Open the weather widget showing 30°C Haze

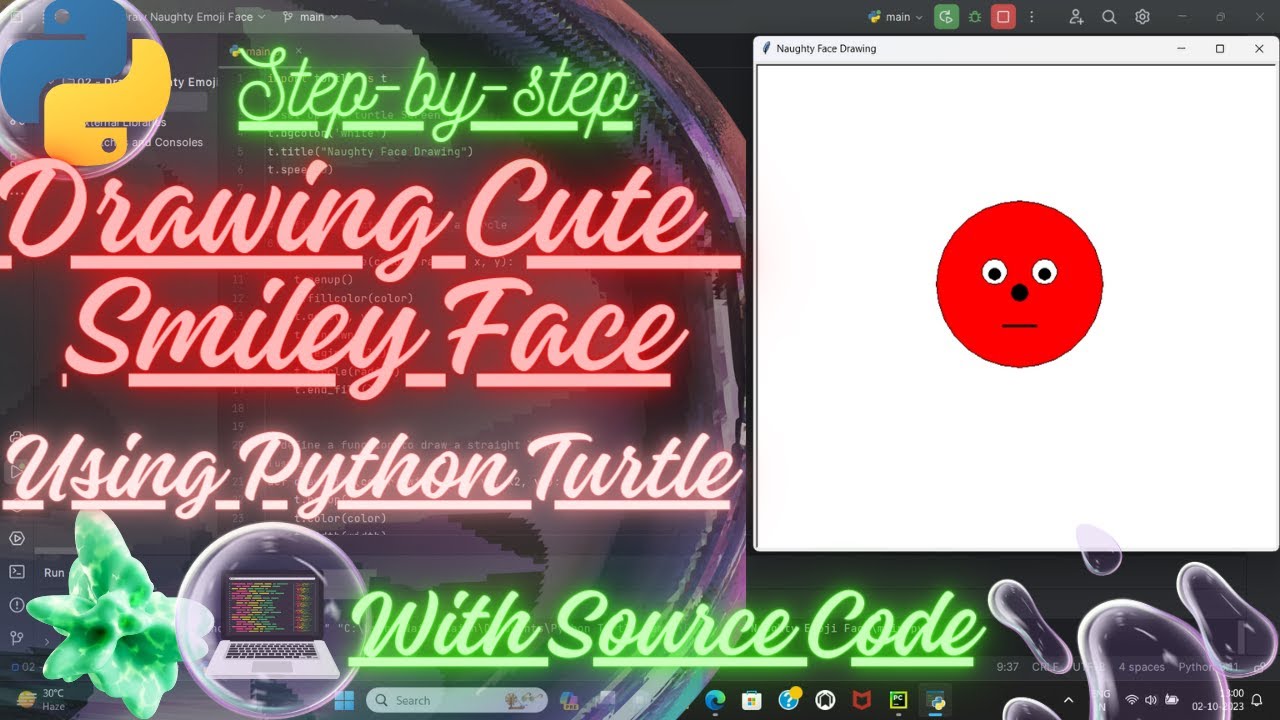click(x=40, y=700)
